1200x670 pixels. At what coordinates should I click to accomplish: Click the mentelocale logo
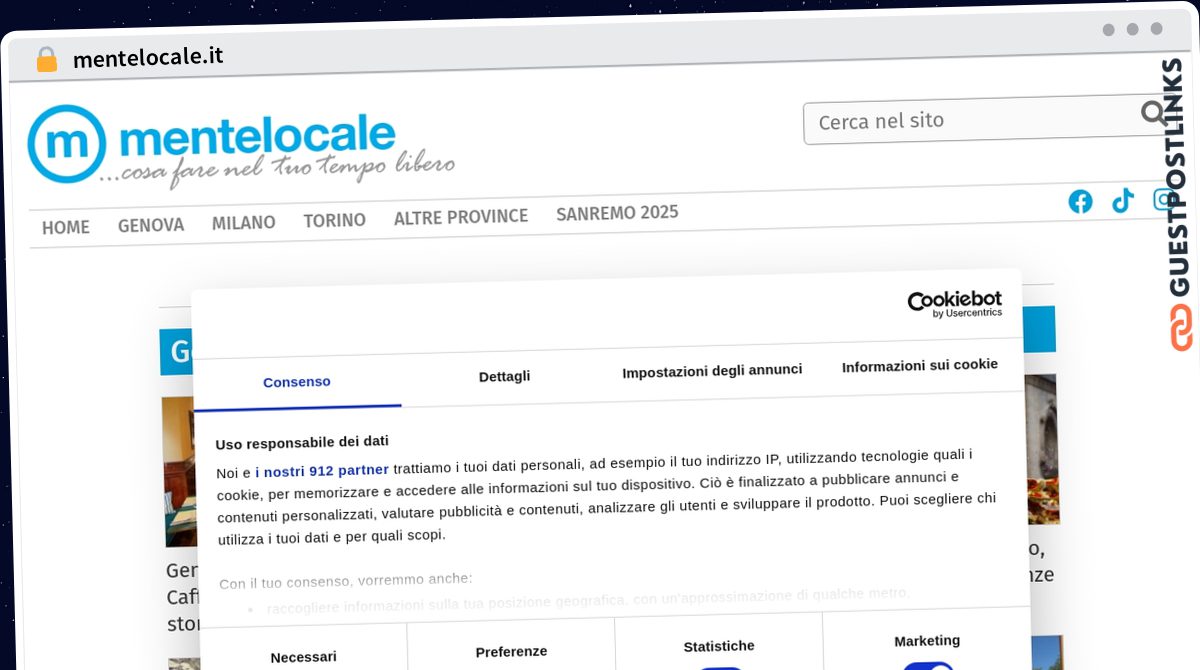coord(240,146)
